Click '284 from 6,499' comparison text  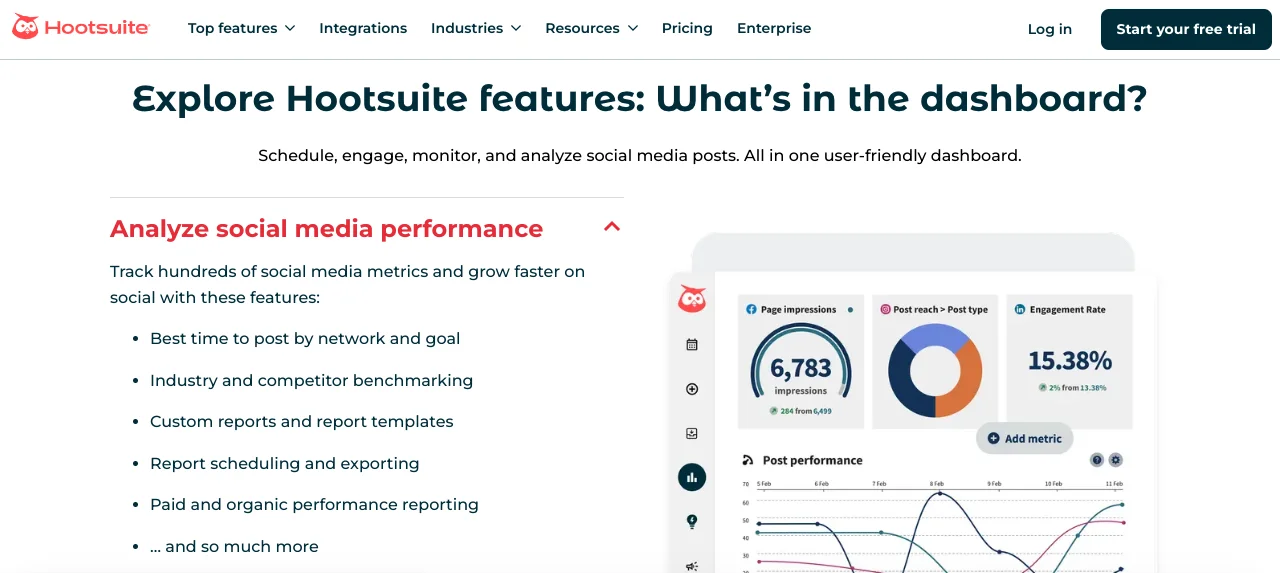pos(806,411)
